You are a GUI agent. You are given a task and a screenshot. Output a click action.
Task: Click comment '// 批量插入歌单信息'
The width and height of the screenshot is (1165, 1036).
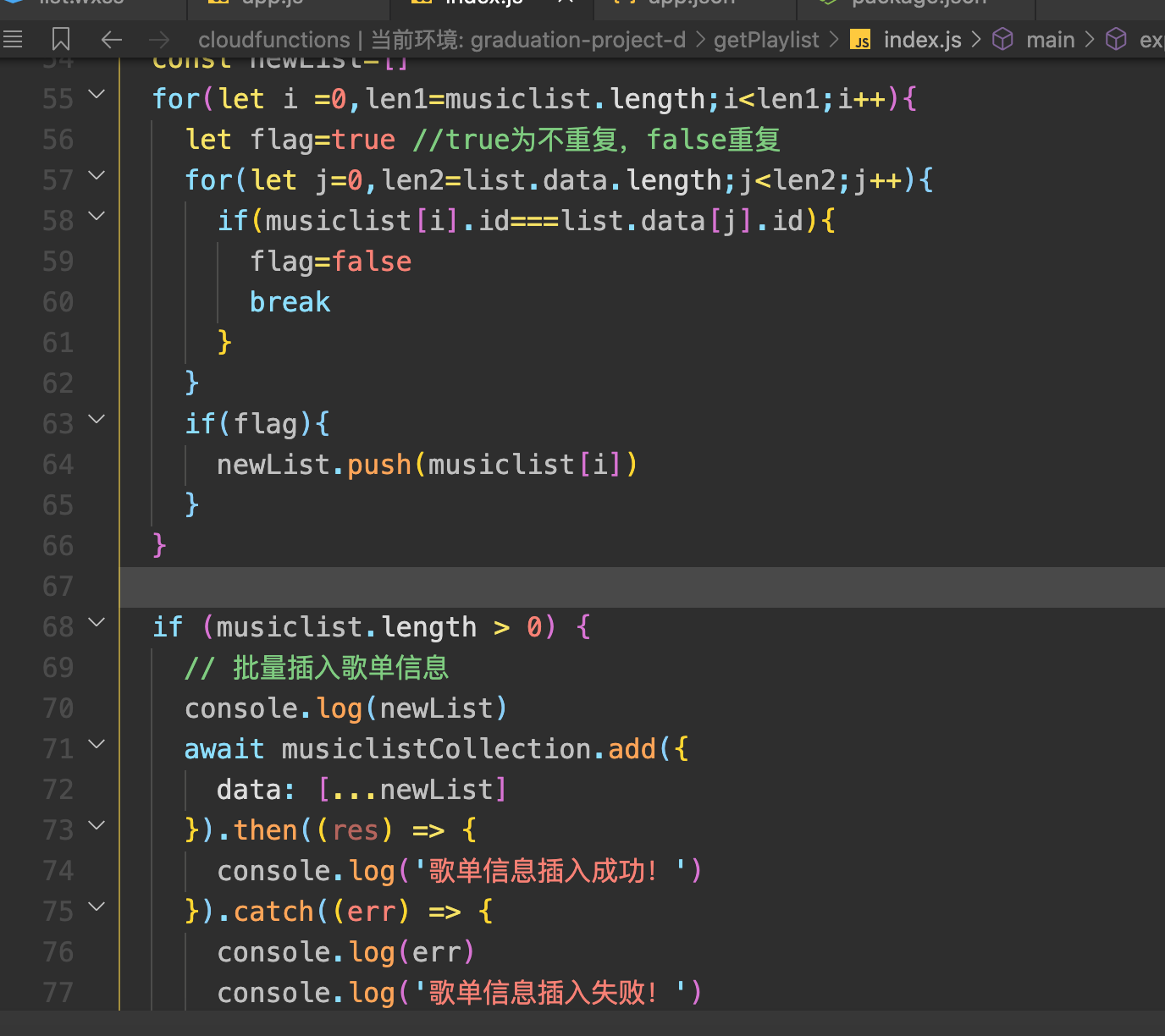[317, 668]
